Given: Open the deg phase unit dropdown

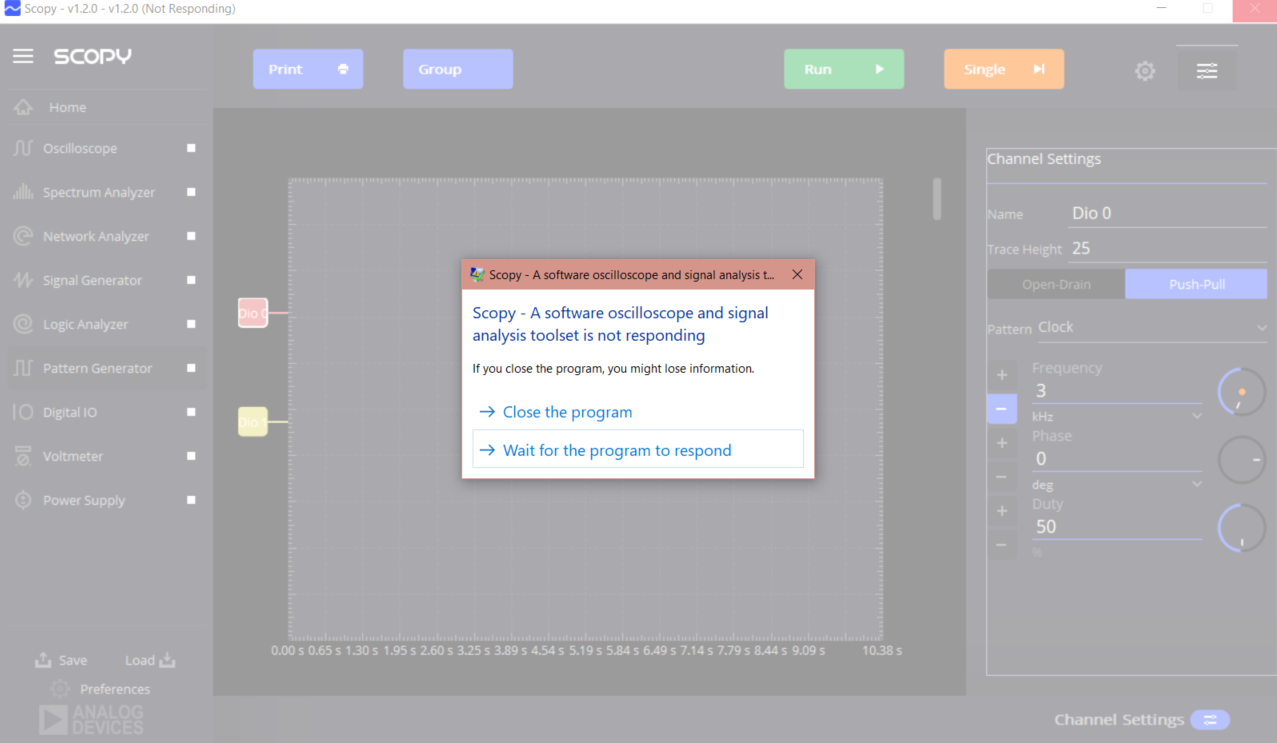Looking at the screenshot, I should point(1117,484).
